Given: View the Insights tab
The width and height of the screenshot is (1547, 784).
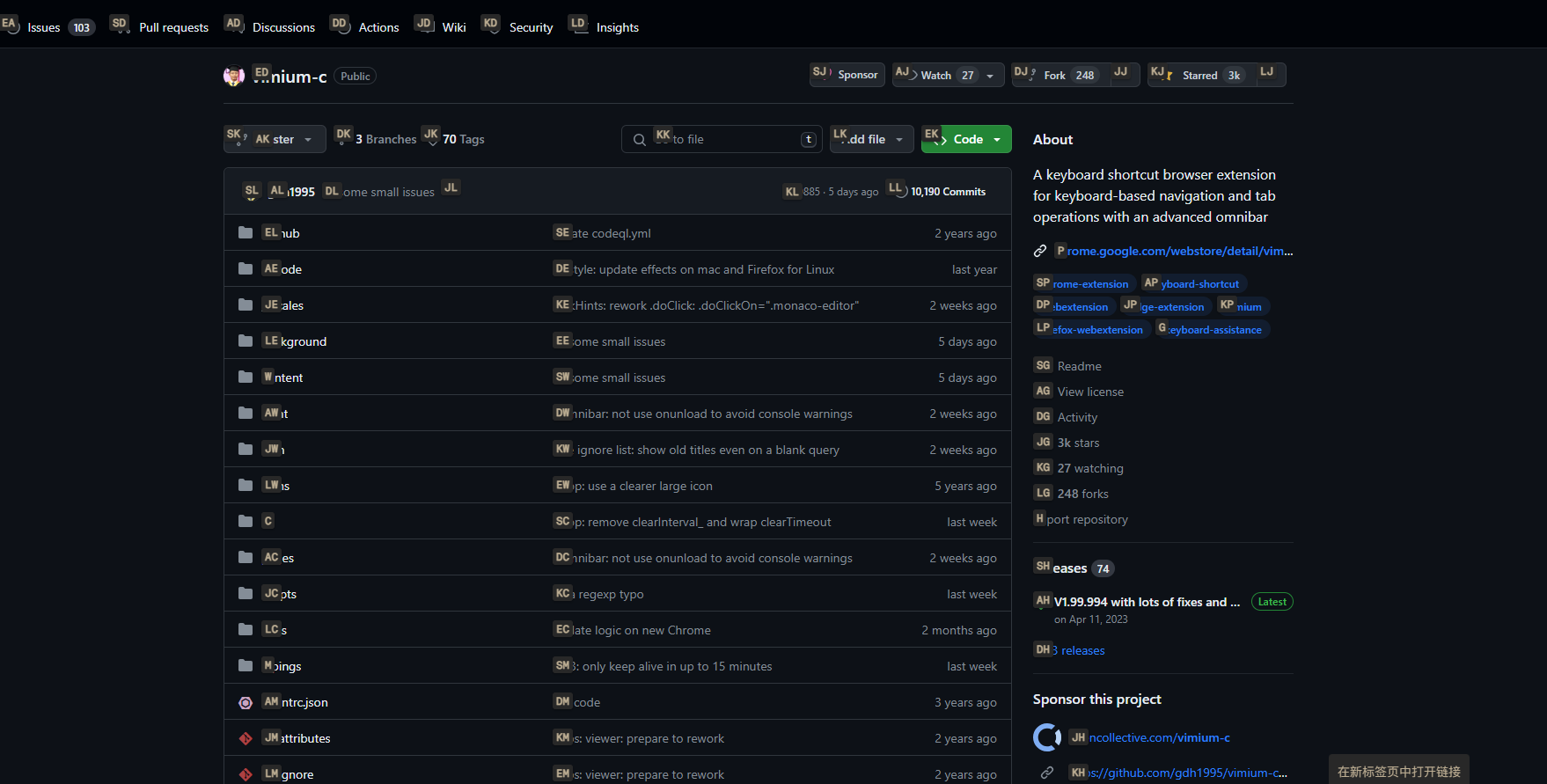Looking at the screenshot, I should click(x=605, y=27).
